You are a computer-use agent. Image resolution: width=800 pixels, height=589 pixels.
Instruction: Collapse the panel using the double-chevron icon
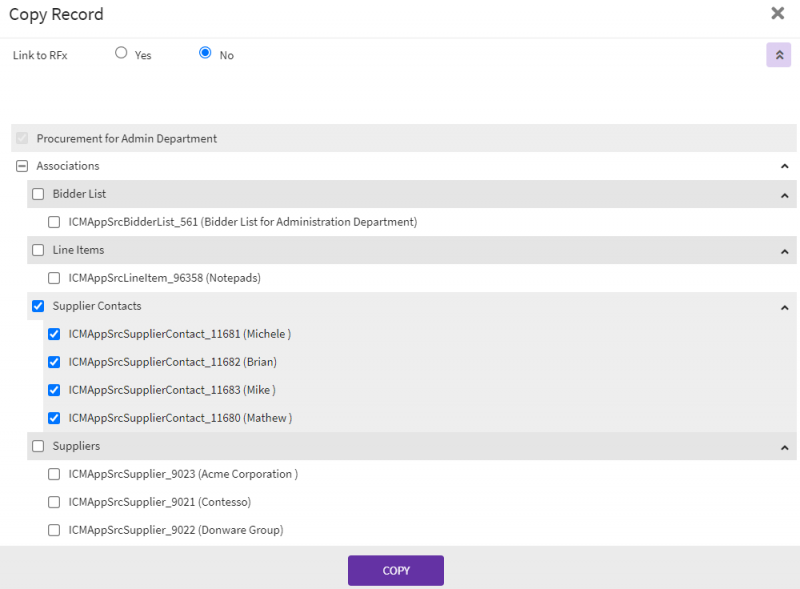pos(778,55)
